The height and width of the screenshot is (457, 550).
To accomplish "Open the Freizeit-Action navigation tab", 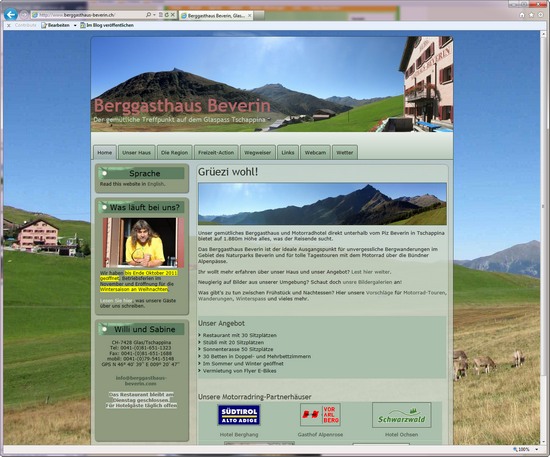I will [216, 152].
